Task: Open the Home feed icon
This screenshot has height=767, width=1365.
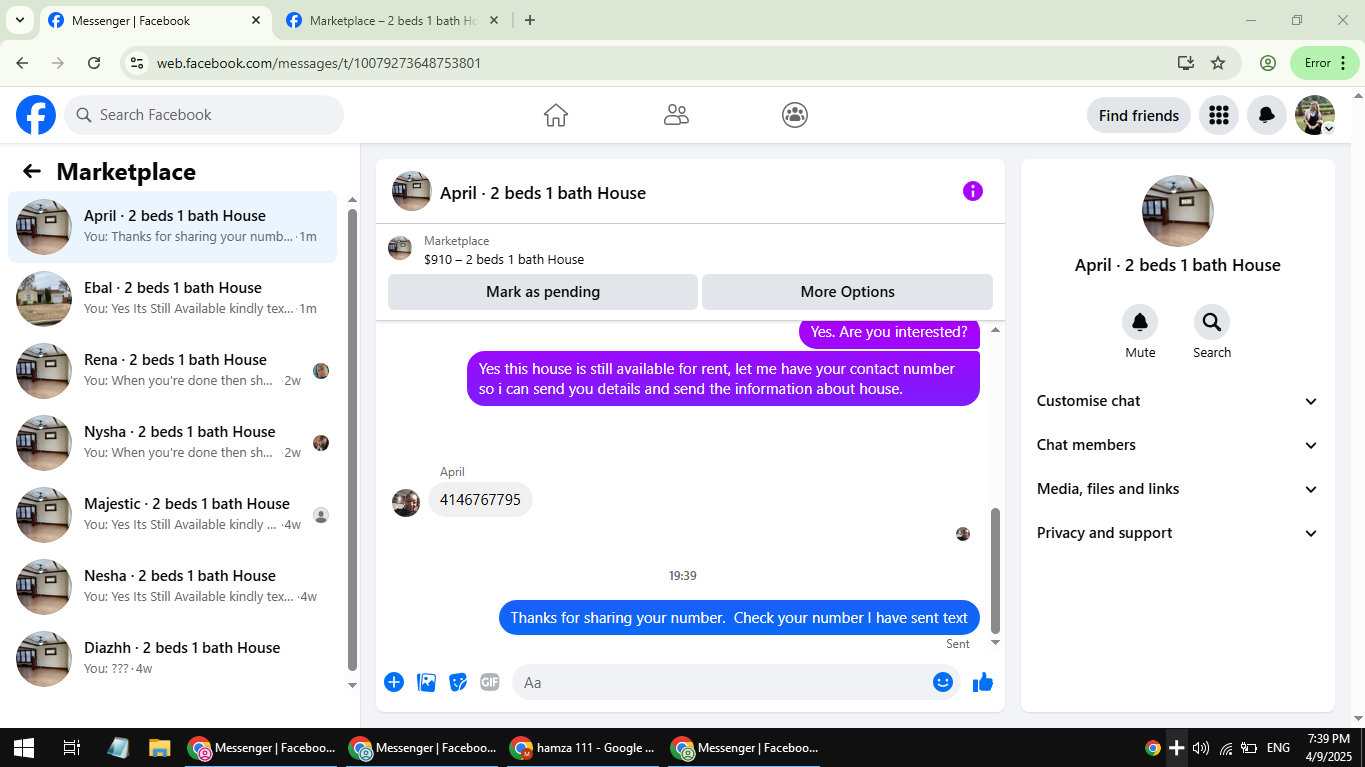Action: tap(556, 115)
